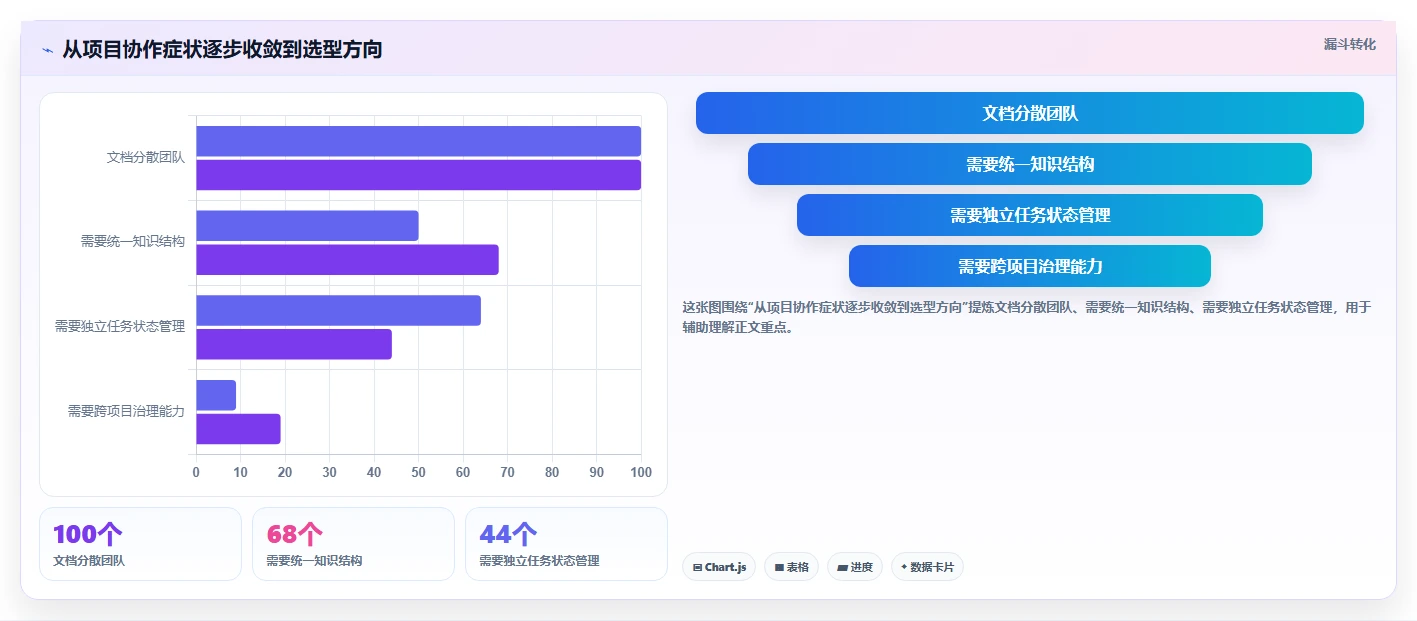Viewport: 1417px width, 621px height.
Task: Click the 数据卡片 tag chip
Action: pos(927,567)
